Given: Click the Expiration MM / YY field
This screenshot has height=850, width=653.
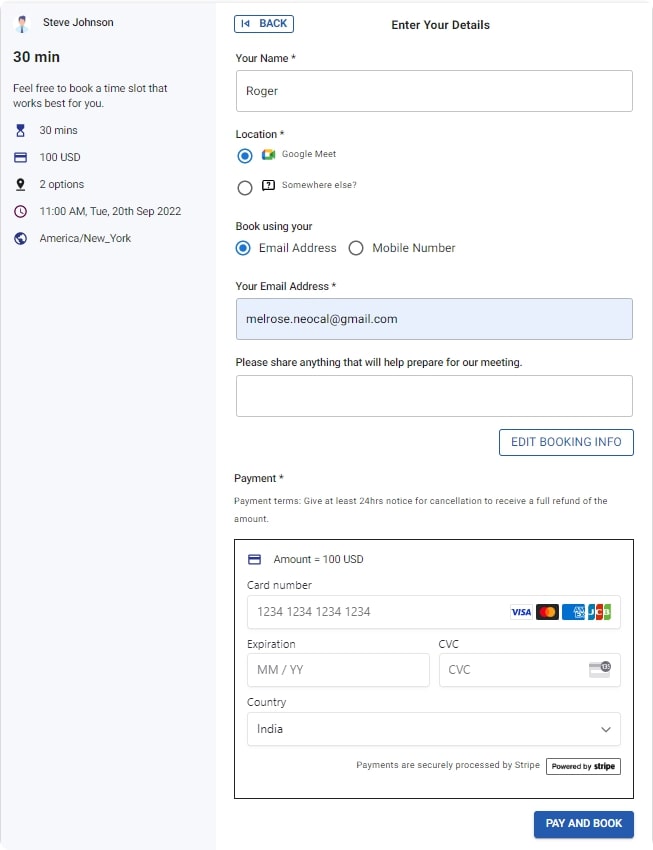Looking at the screenshot, I should point(338,670).
